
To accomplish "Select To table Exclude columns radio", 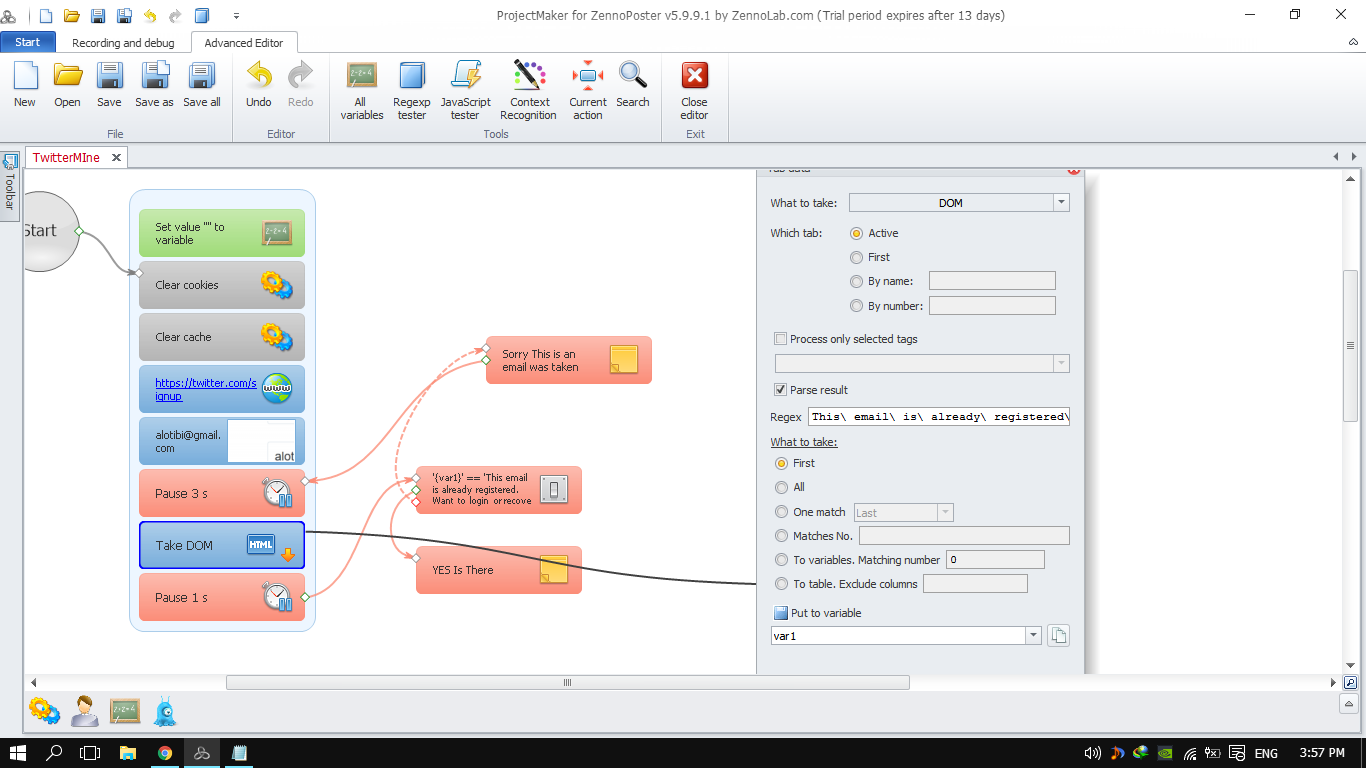I will [x=782, y=584].
